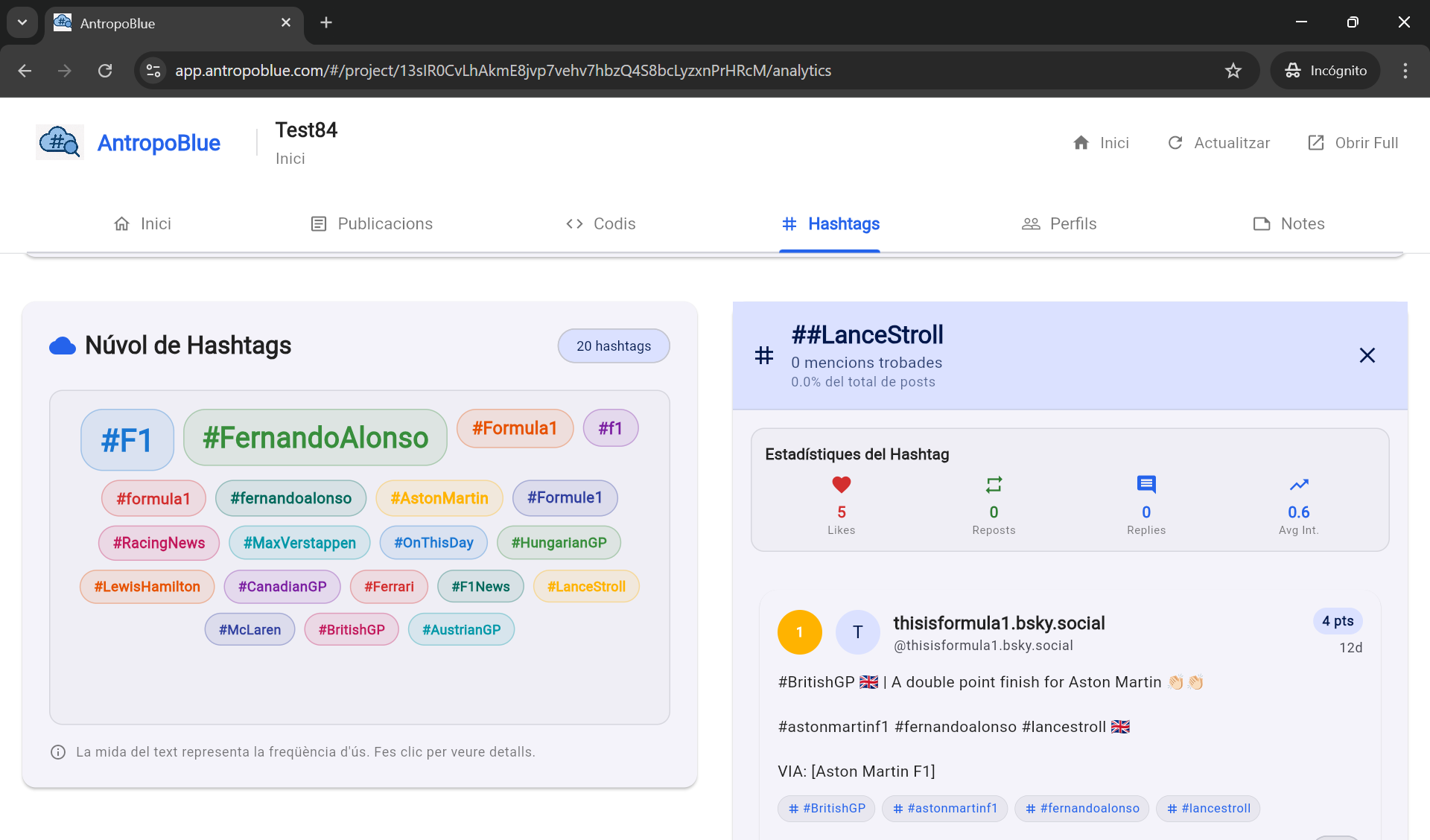Click the #AstonMartin yellow hashtag chip
Image resolution: width=1430 pixels, height=840 pixels.
439,498
